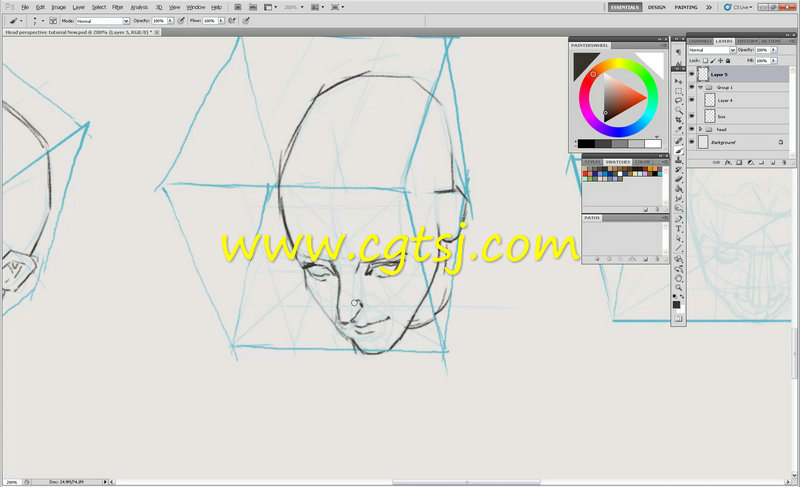
Task: Toggle Lock position icon
Action: [x=720, y=61]
